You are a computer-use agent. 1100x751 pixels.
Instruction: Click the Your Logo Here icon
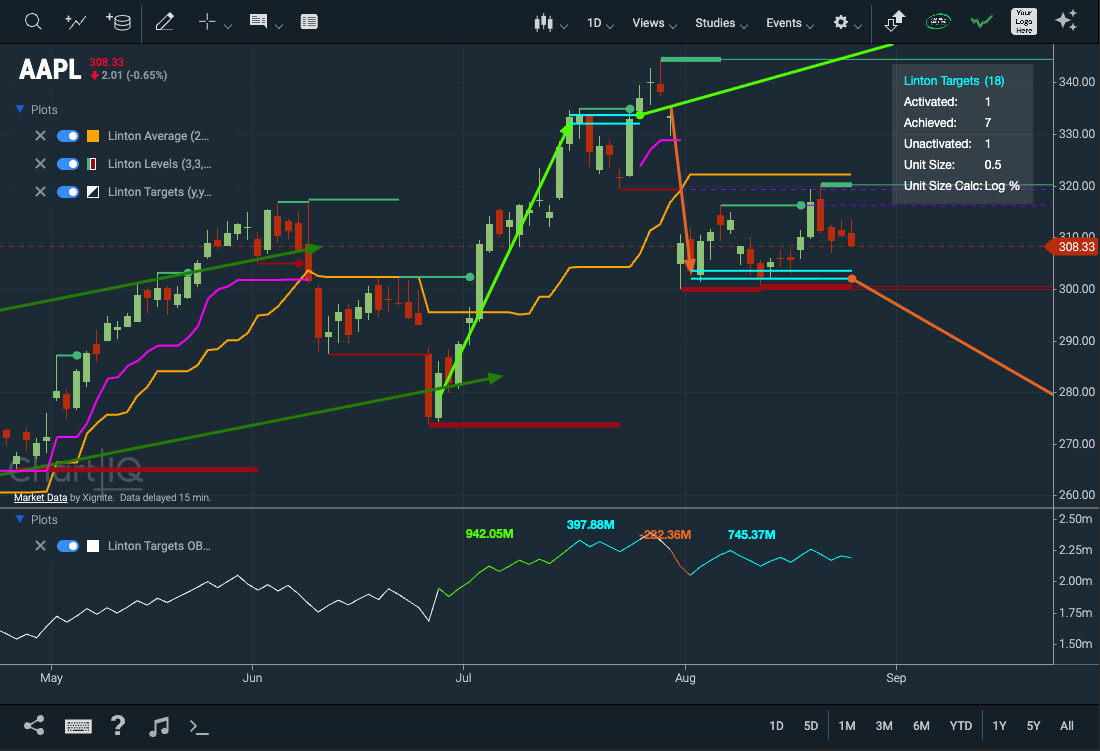click(x=1024, y=22)
